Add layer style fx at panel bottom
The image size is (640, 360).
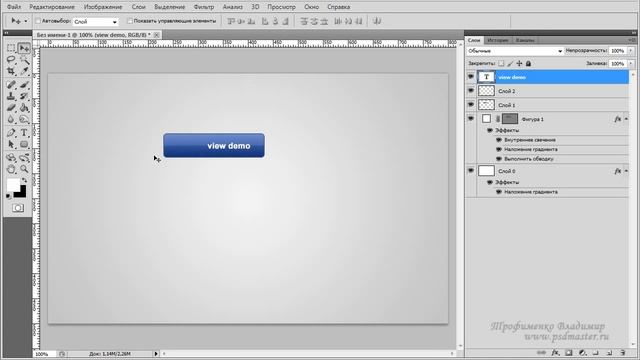(x=555, y=353)
